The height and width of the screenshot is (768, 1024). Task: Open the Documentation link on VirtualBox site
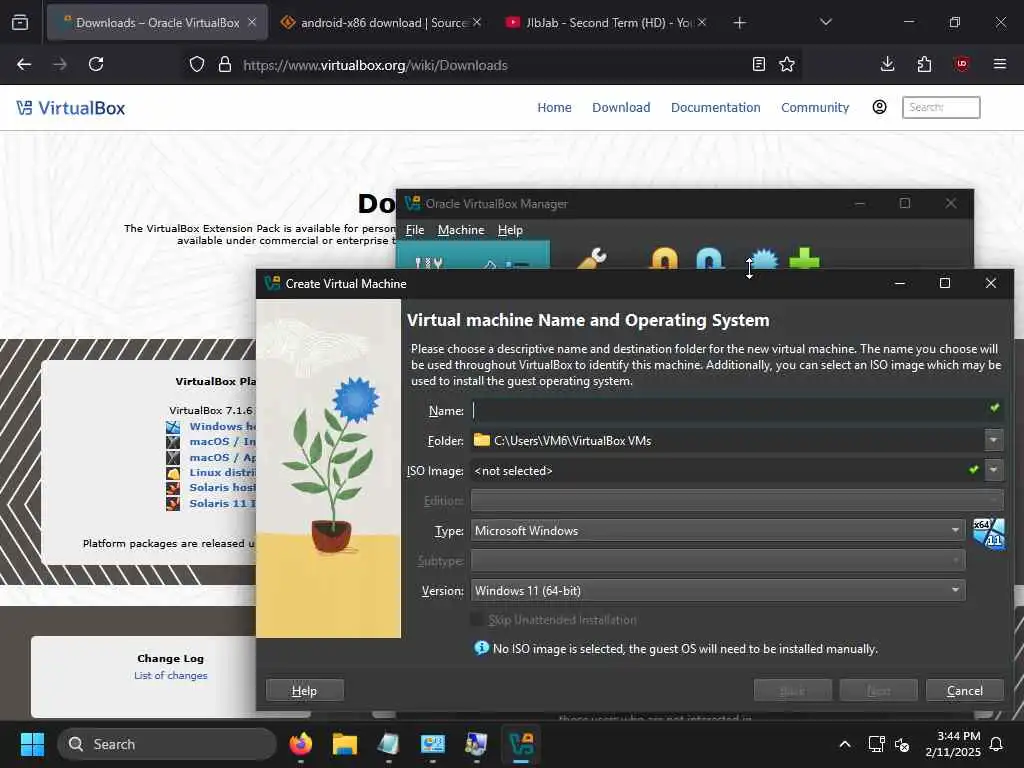[x=715, y=107]
